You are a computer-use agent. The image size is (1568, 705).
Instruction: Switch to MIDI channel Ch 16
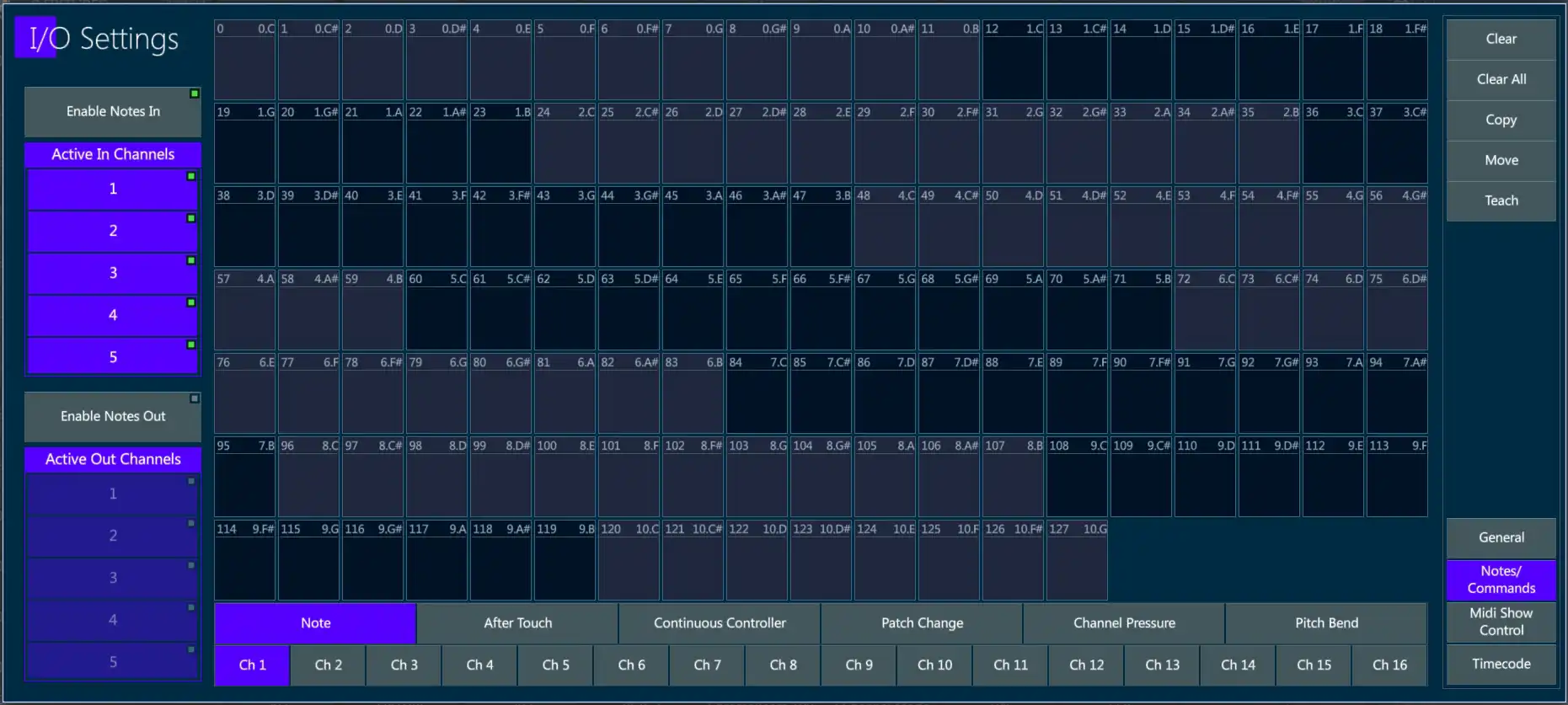1389,665
